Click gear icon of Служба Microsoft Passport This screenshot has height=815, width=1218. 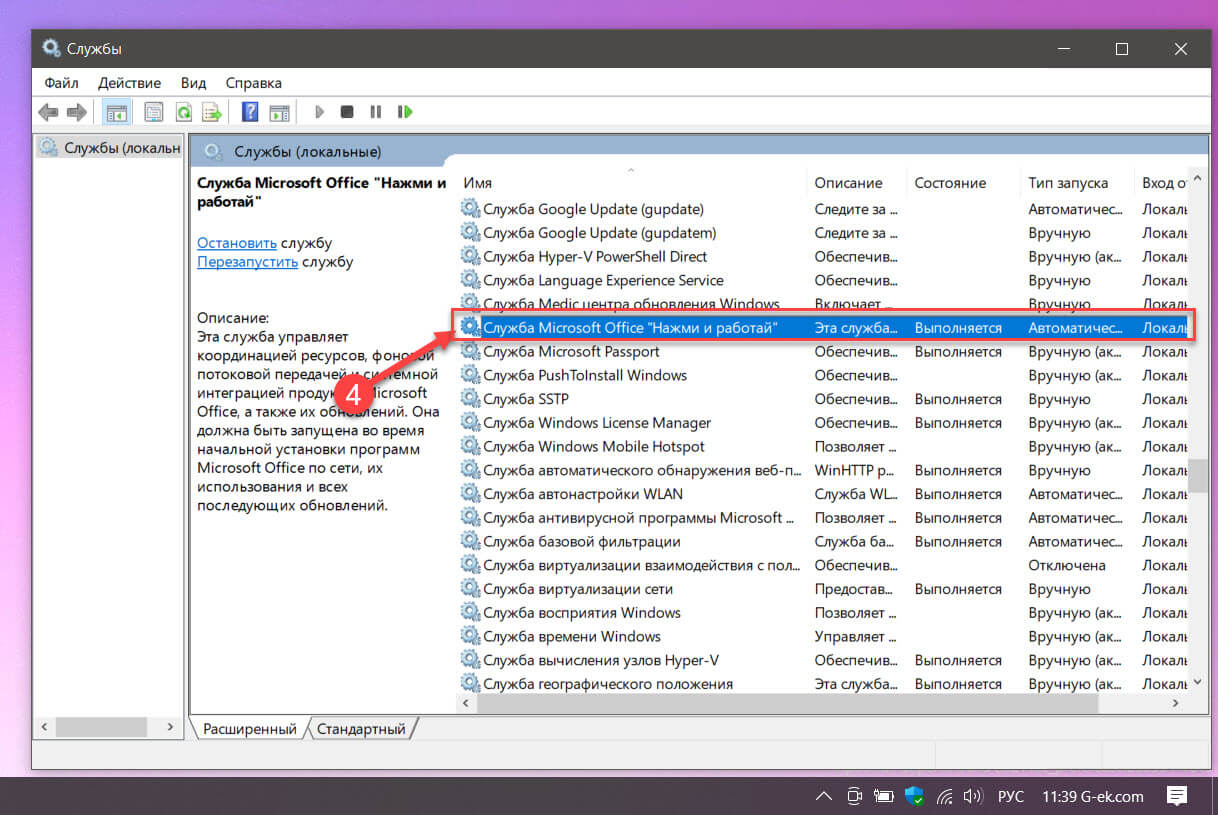(470, 352)
